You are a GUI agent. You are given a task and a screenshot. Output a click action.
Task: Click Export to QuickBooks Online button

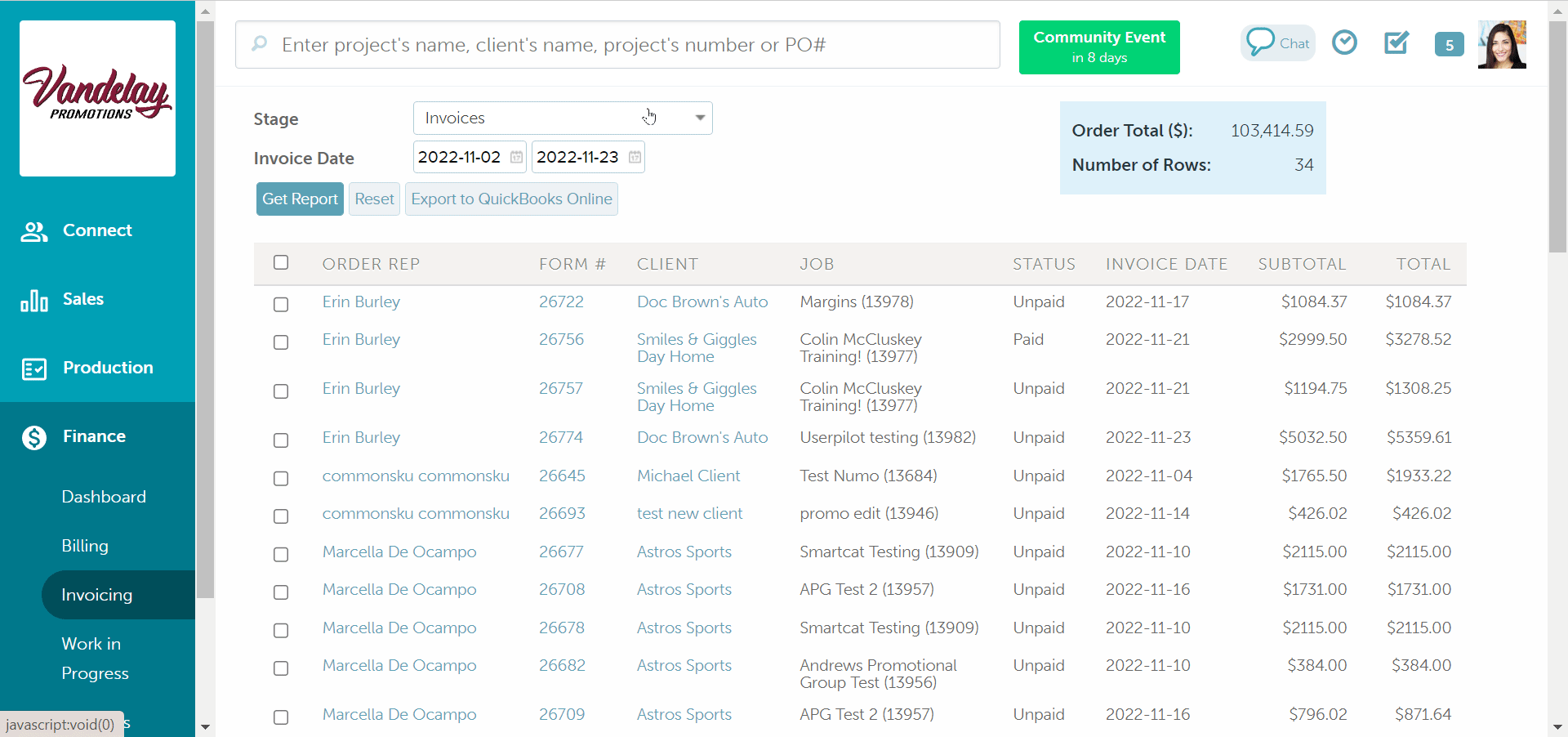pyautogui.click(x=511, y=199)
